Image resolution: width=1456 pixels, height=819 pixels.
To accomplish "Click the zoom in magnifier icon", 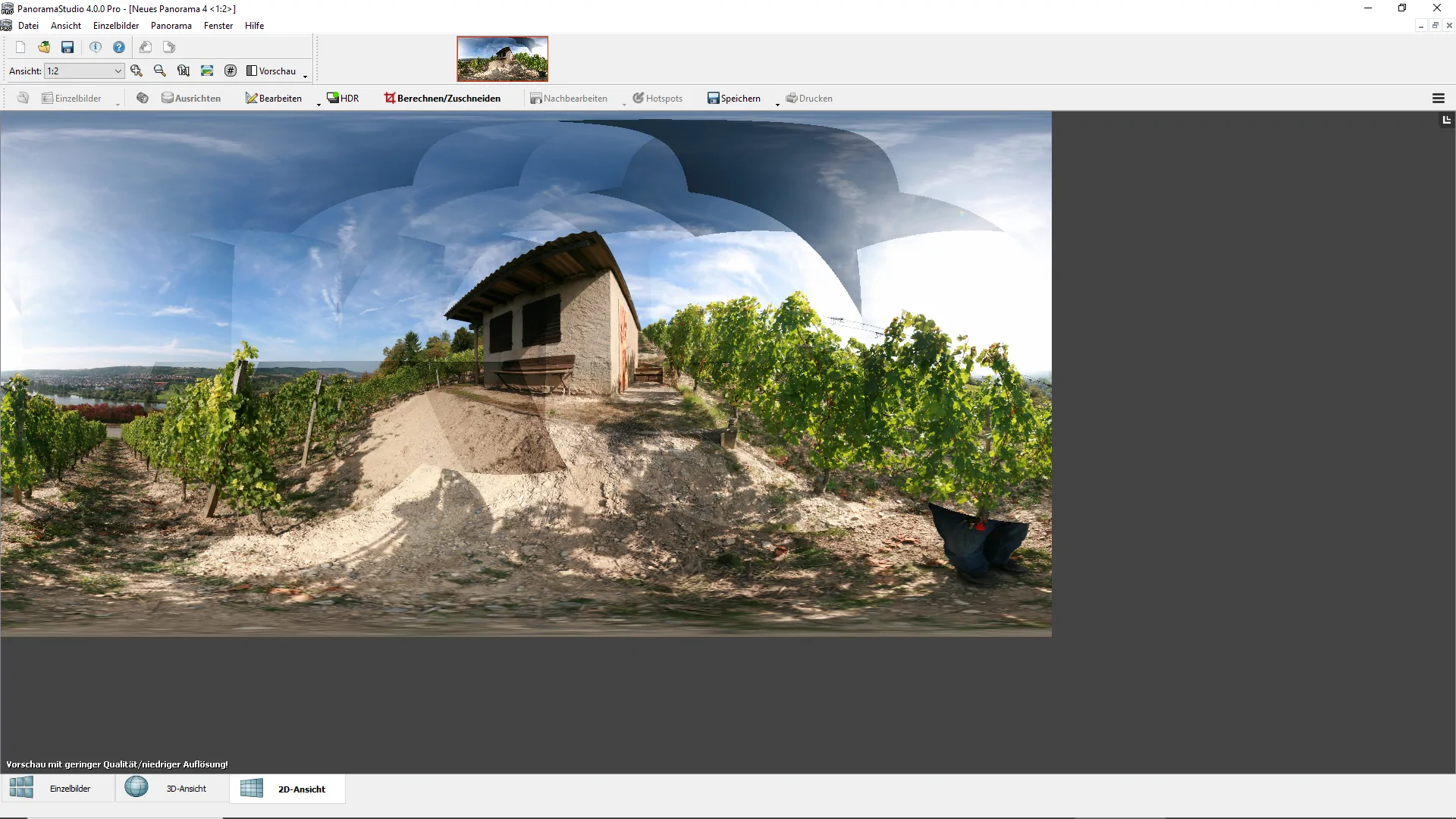I will [136, 71].
